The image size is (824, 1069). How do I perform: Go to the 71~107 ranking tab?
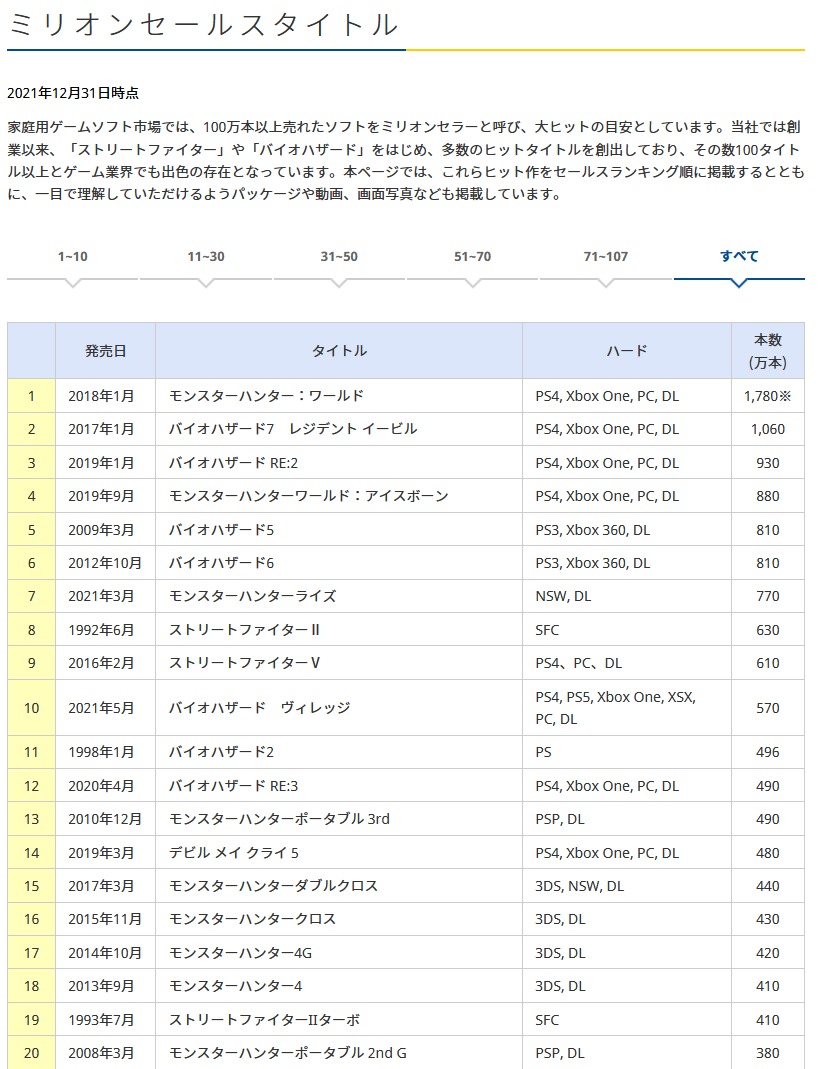605,256
